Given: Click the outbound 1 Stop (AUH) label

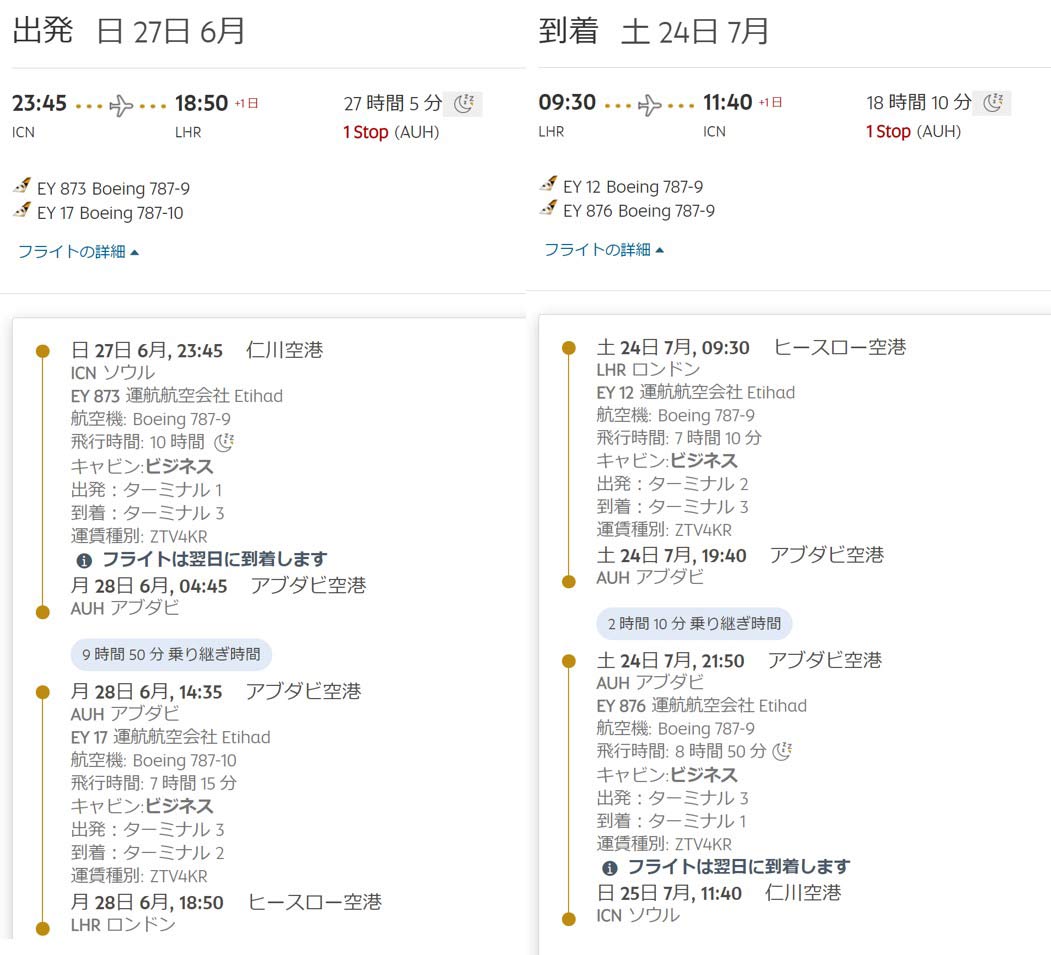Looking at the screenshot, I should tap(390, 132).
